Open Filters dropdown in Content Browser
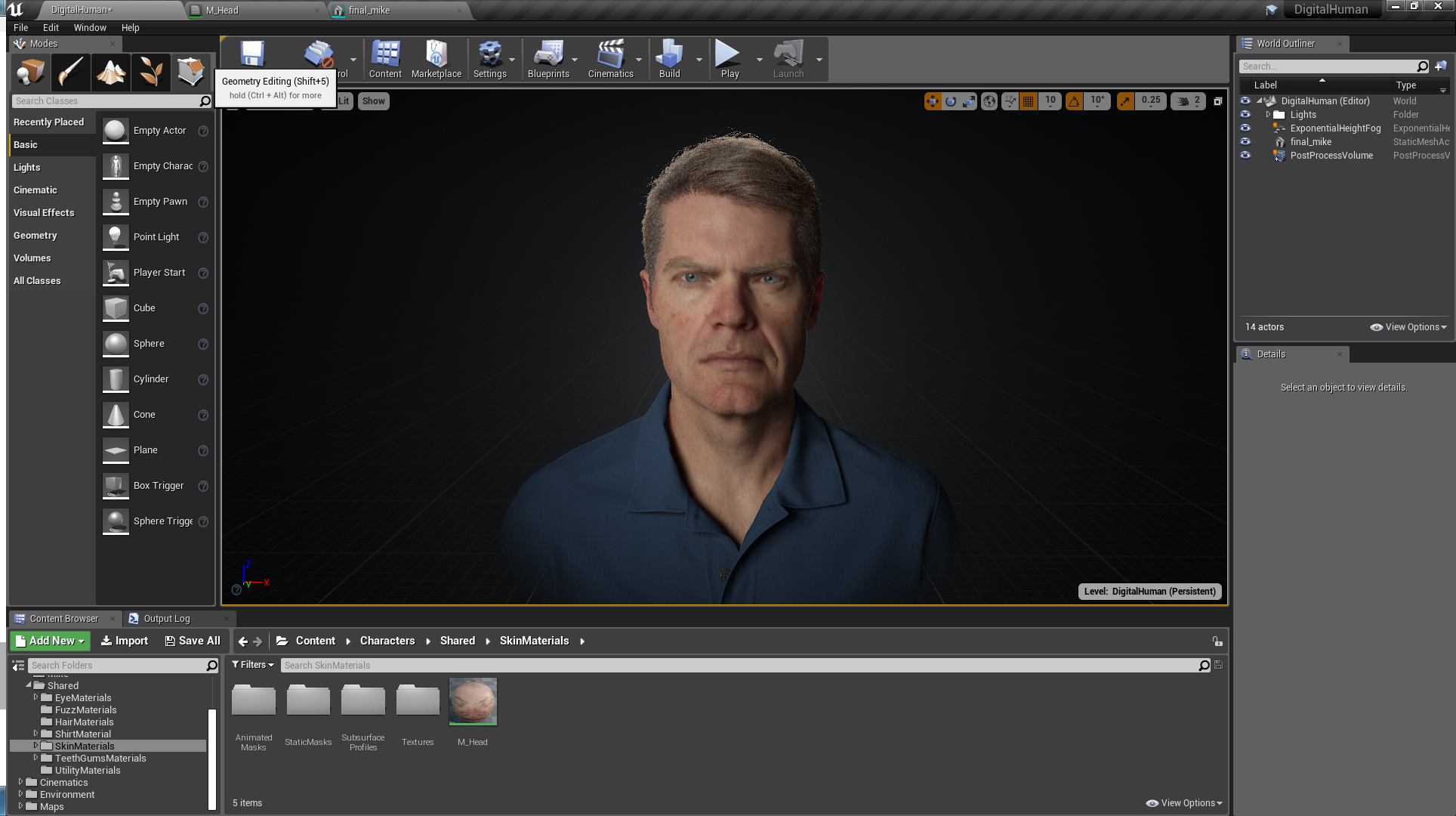The width and height of the screenshot is (1456, 816). (253, 665)
